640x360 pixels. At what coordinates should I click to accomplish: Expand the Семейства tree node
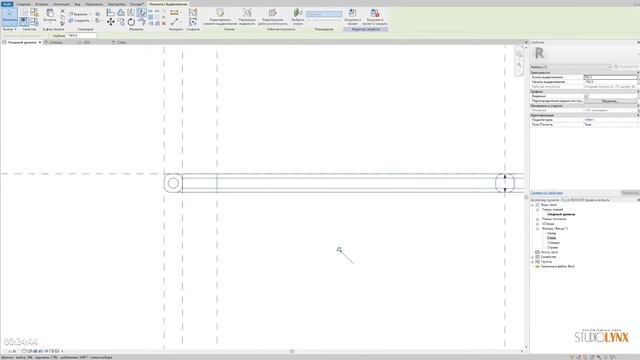tap(533, 257)
